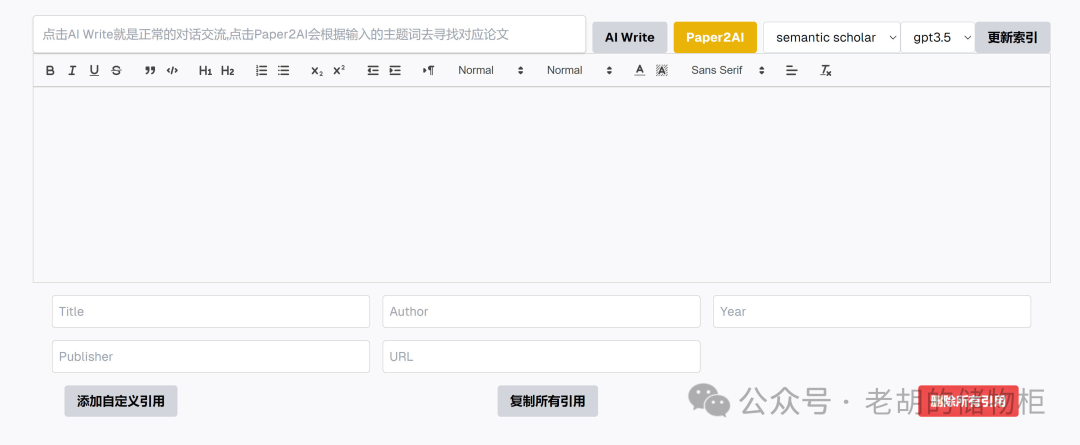
Task: Focus the Author input field
Action: (541, 311)
